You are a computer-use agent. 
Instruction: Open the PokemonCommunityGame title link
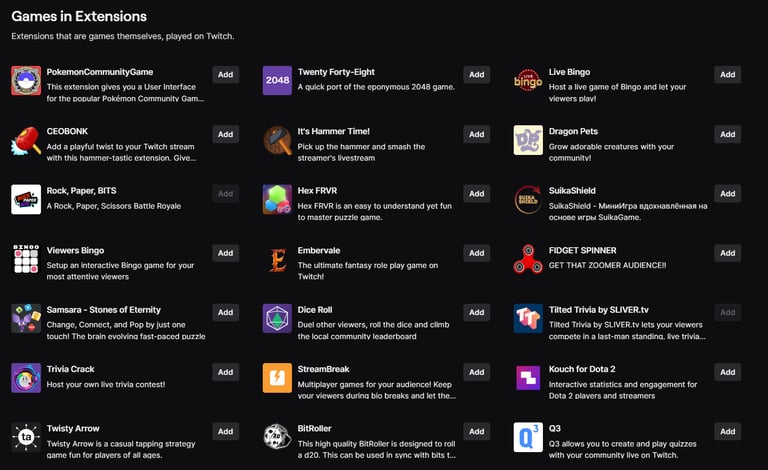[100, 72]
